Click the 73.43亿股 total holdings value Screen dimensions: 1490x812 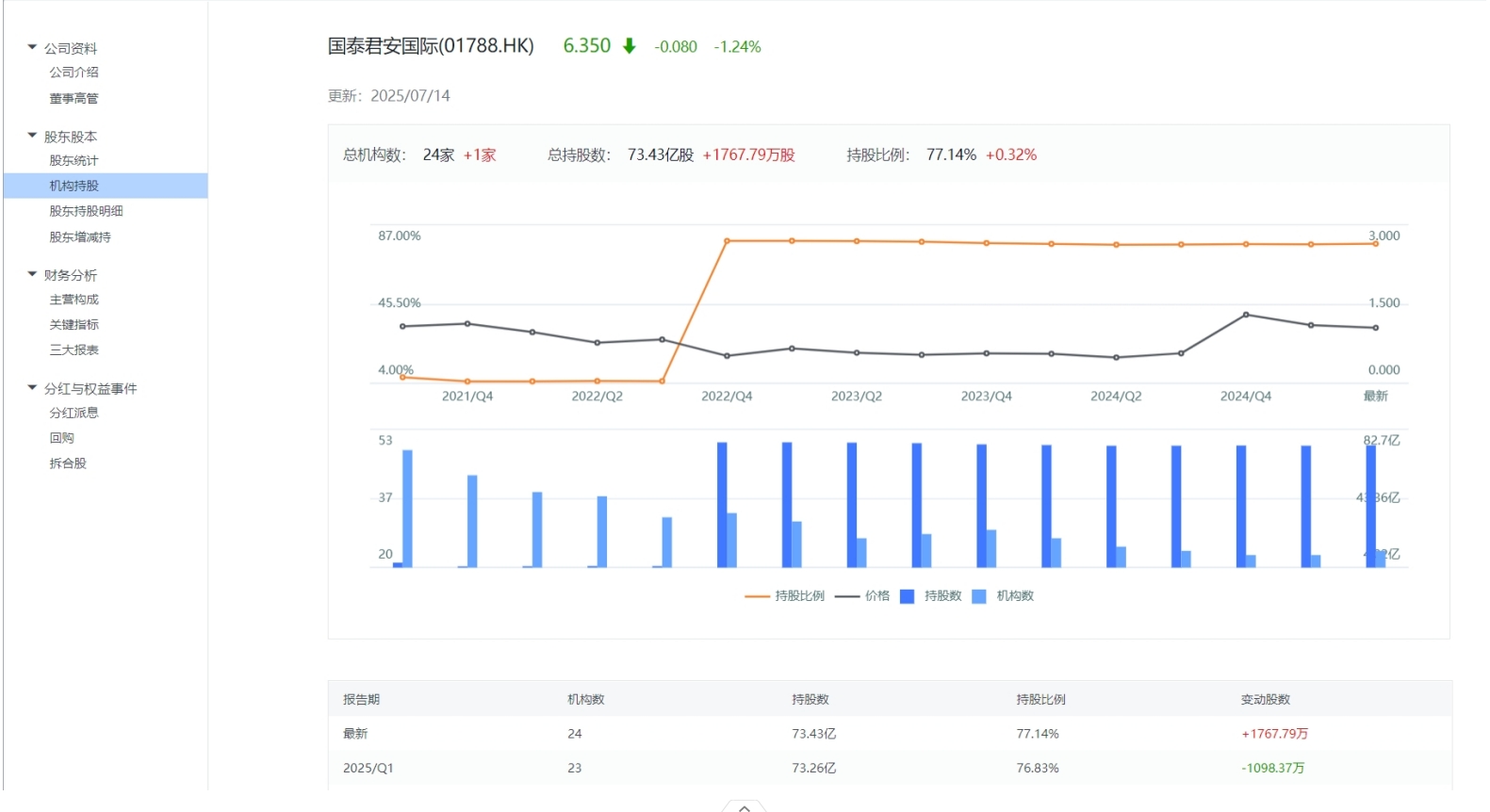click(661, 155)
